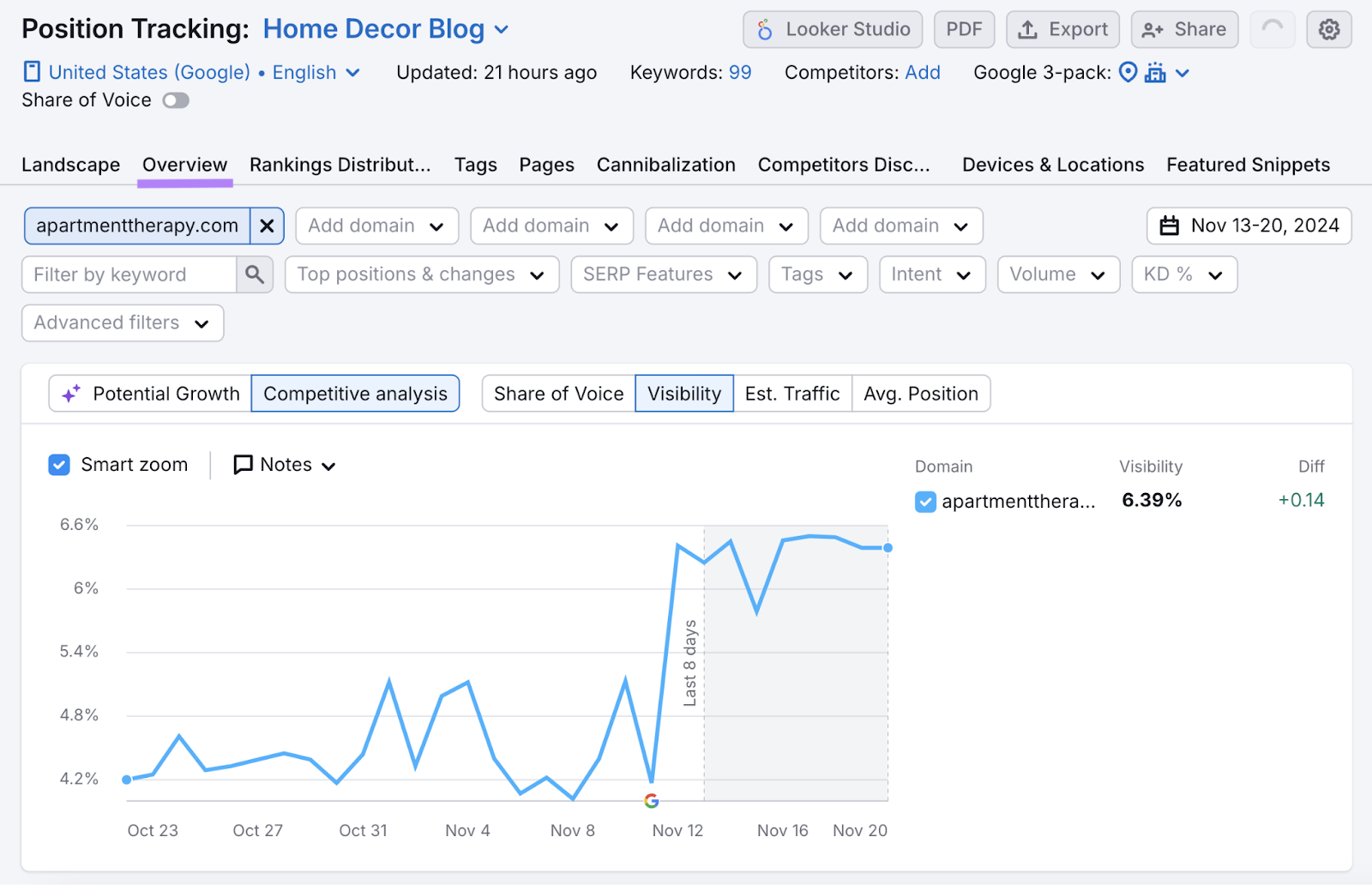This screenshot has width=1372, height=885.
Task: Click the Google G marker on the chart
Action: 652,801
